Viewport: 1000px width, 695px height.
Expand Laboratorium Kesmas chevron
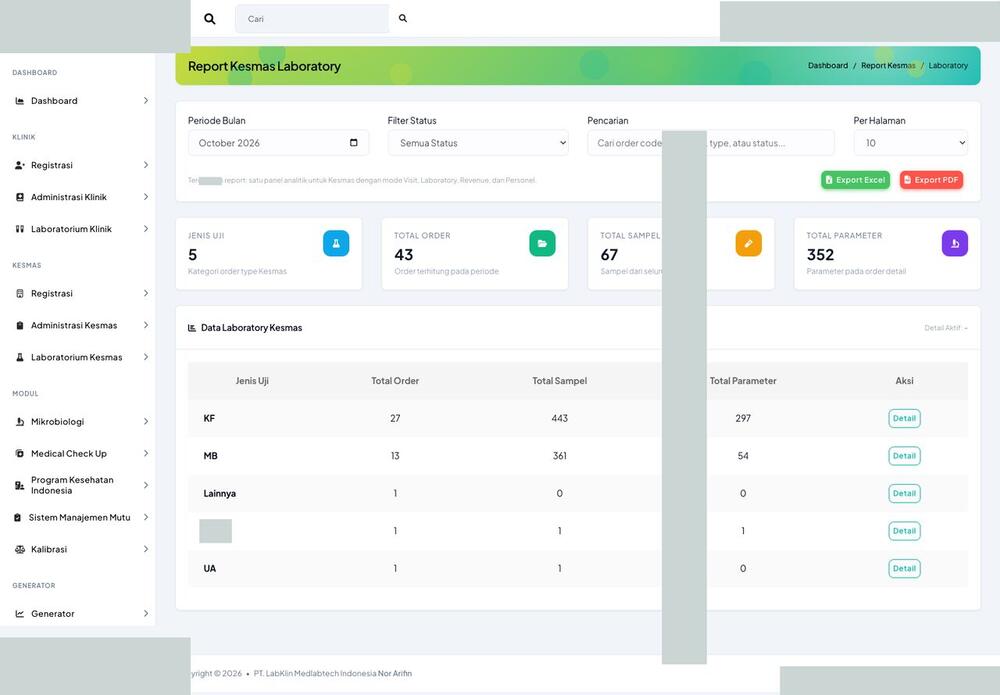click(x=146, y=357)
